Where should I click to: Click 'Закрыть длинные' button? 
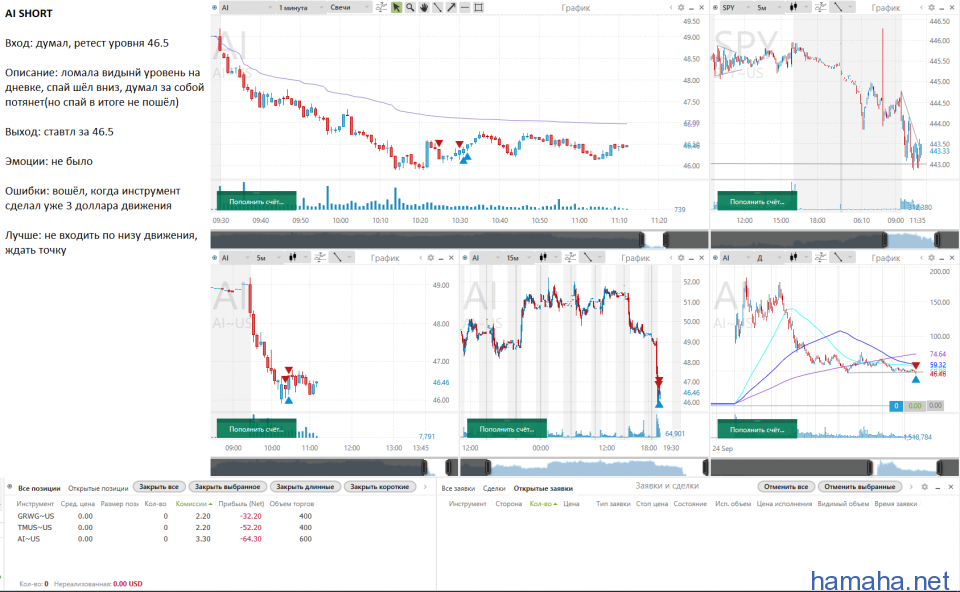pos(305,487)
